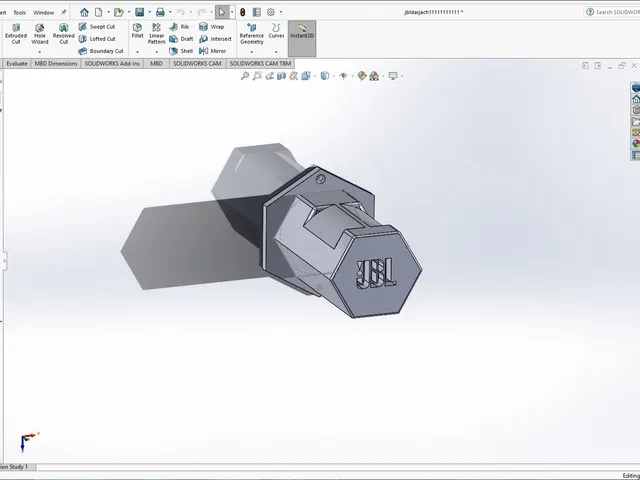Viewport: 640px width, 480px height.
Task: Click the Rib feature
Action: tap(179, 27)
